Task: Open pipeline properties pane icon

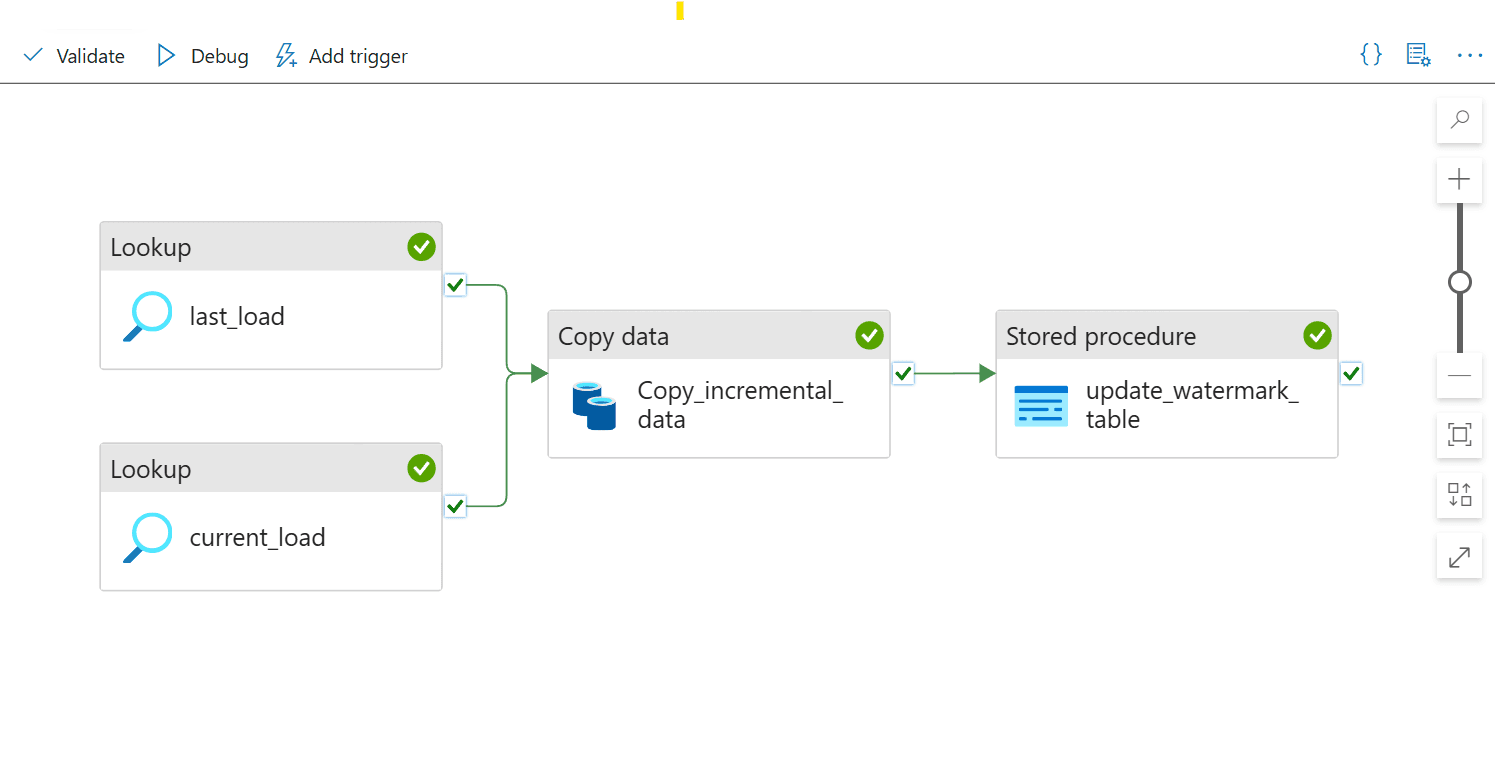Action: tap(1418, 55)
